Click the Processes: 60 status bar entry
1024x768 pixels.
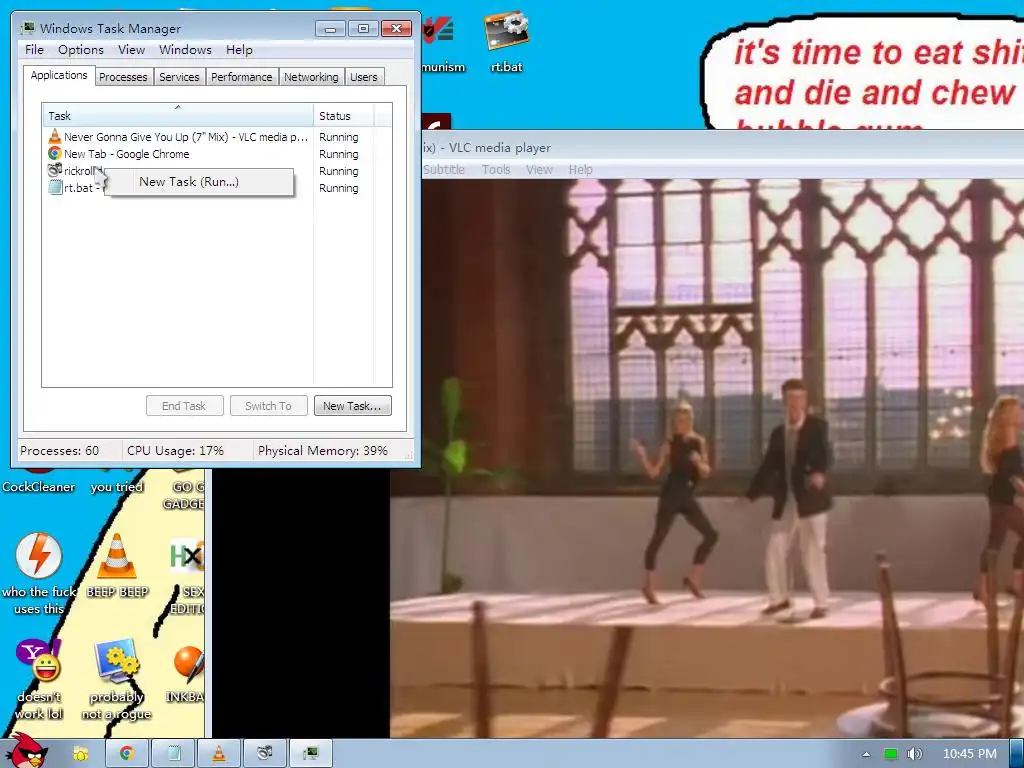click(x=59, y=451)
